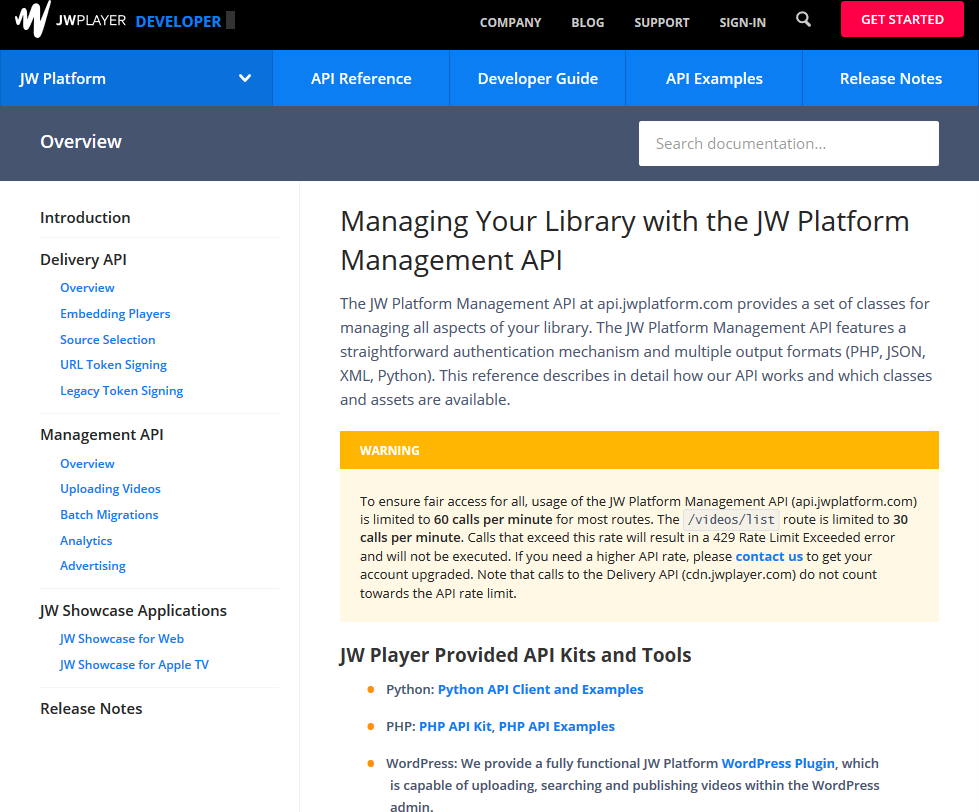Open the Source Selection link
979x812 pixels.
[107, 340]
